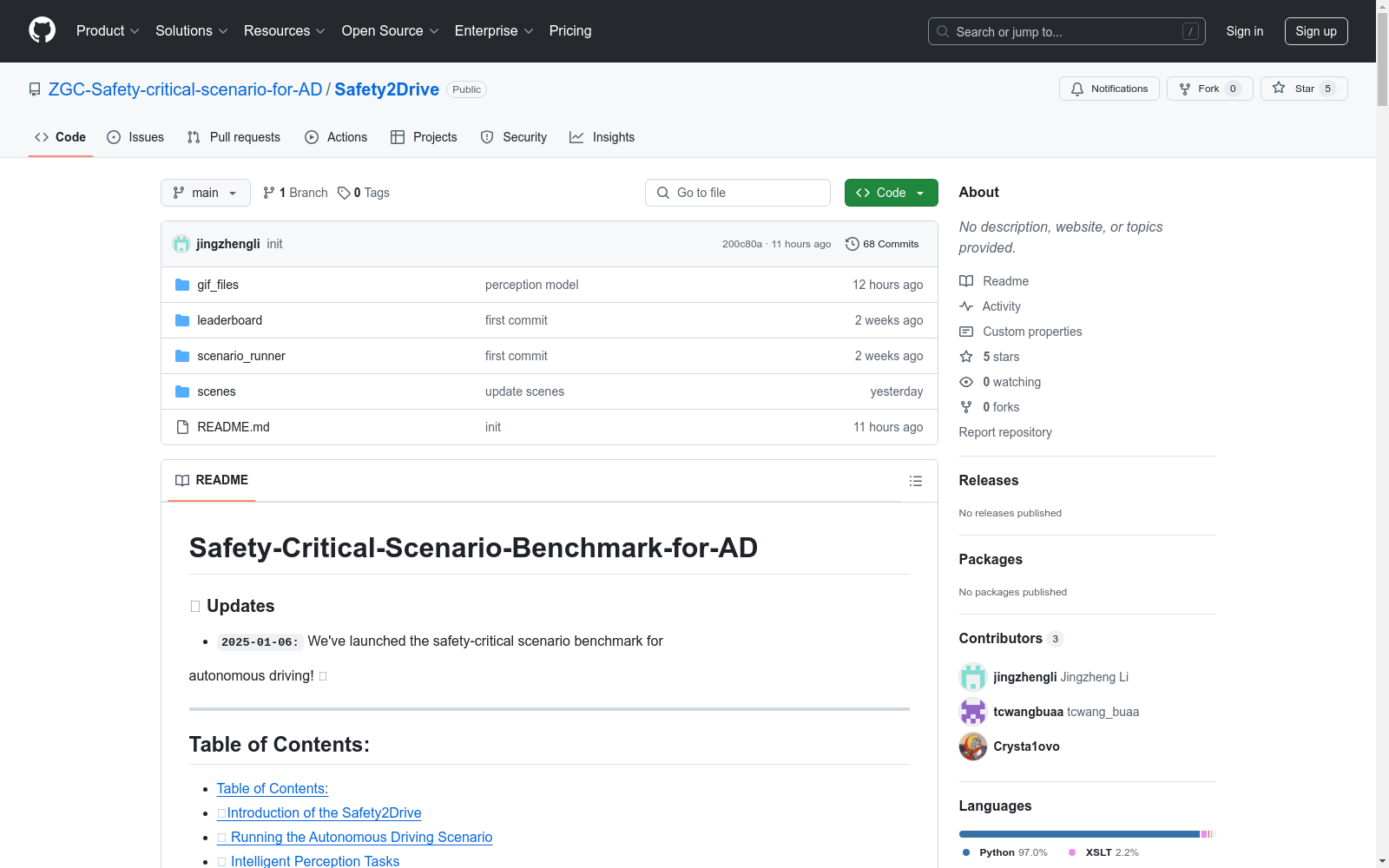The image size is (1389, 868).
Task: Click the commit history clock icon
Action: click(852, 244)
